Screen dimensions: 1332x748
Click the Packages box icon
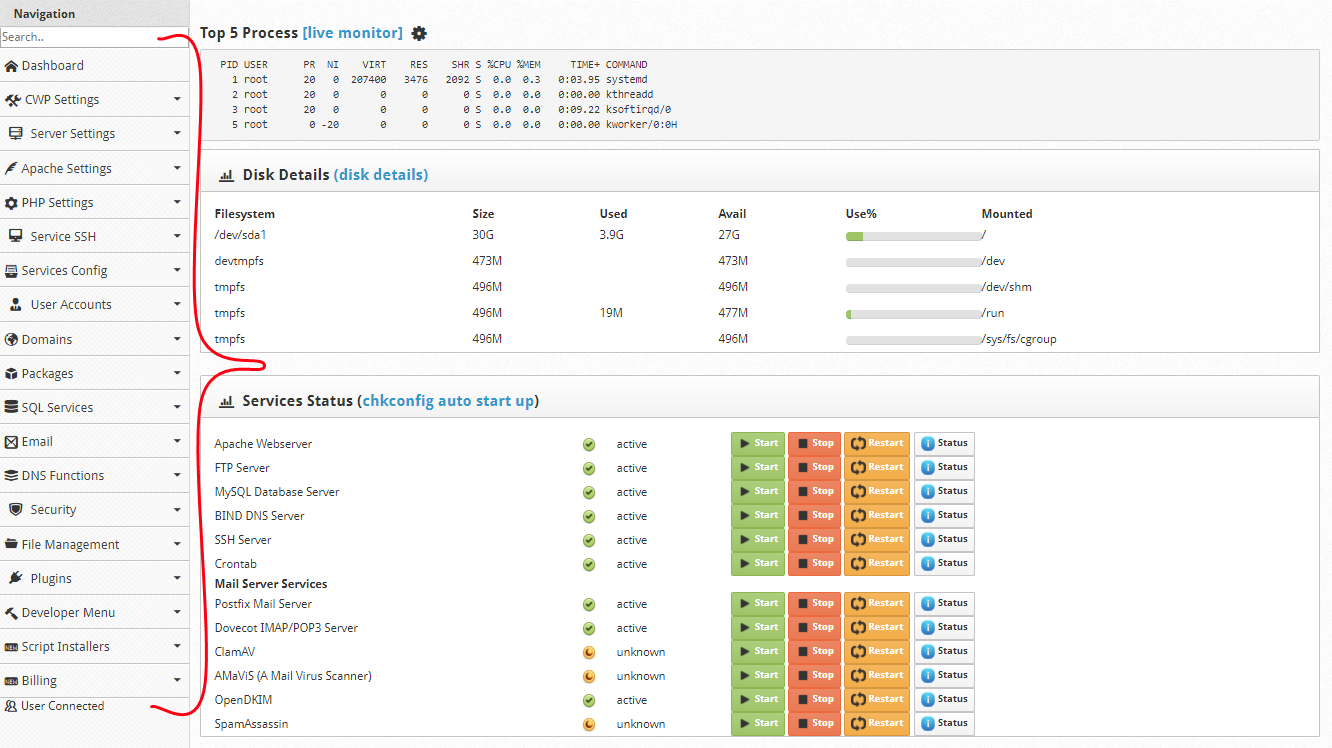coord(11,373)
